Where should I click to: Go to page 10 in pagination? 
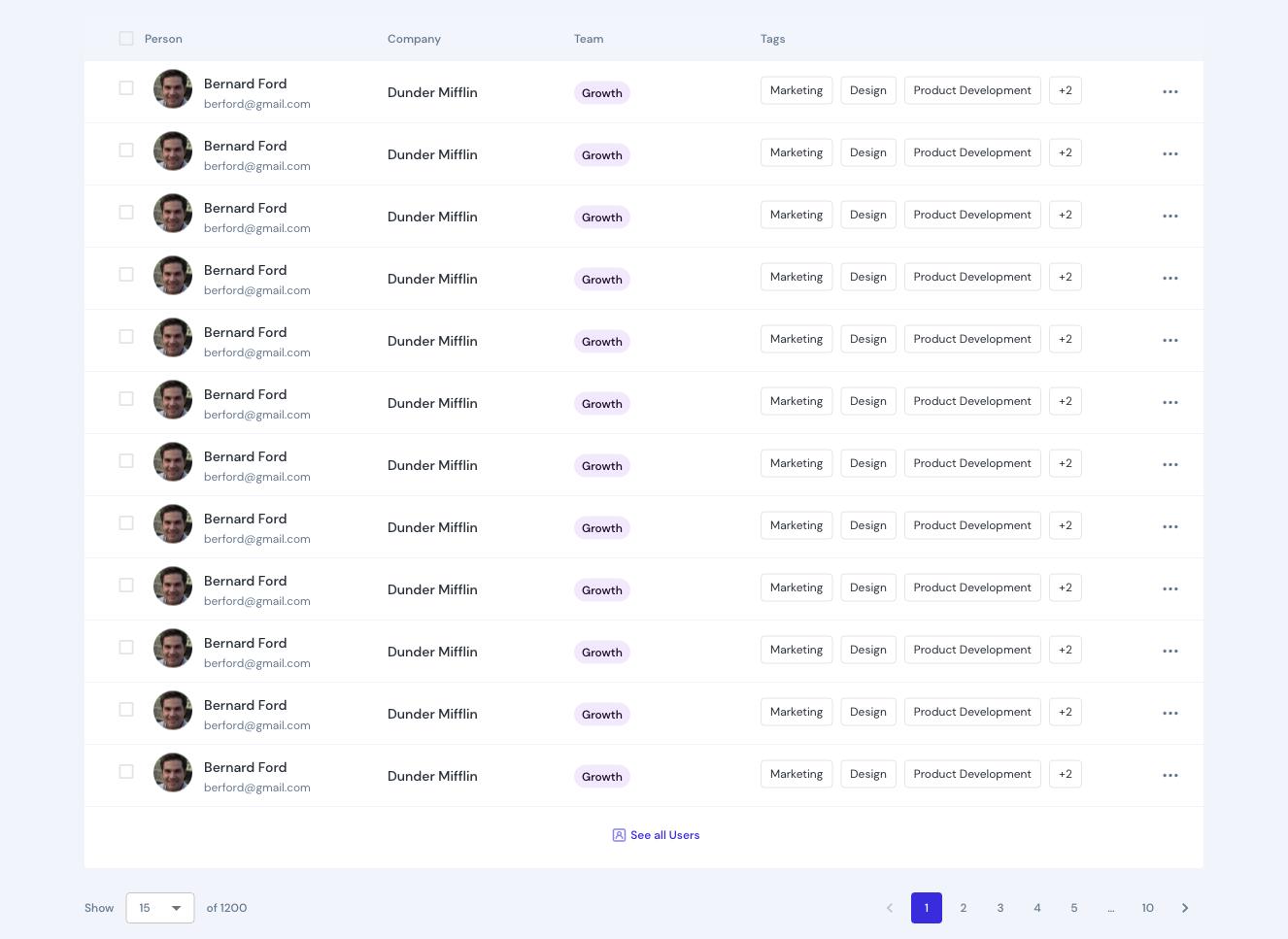(x=1147, y=908)
